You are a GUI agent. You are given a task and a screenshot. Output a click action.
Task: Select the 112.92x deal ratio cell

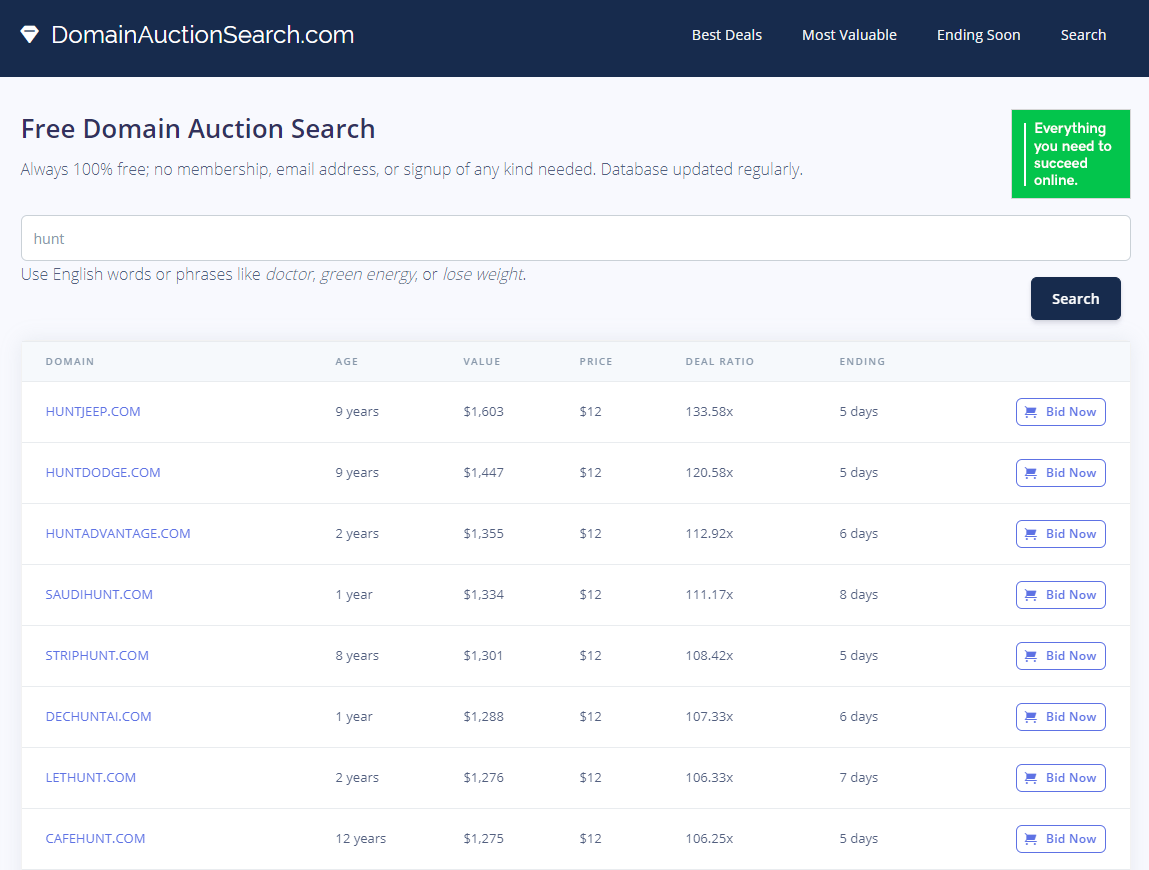tap(709, 534)
